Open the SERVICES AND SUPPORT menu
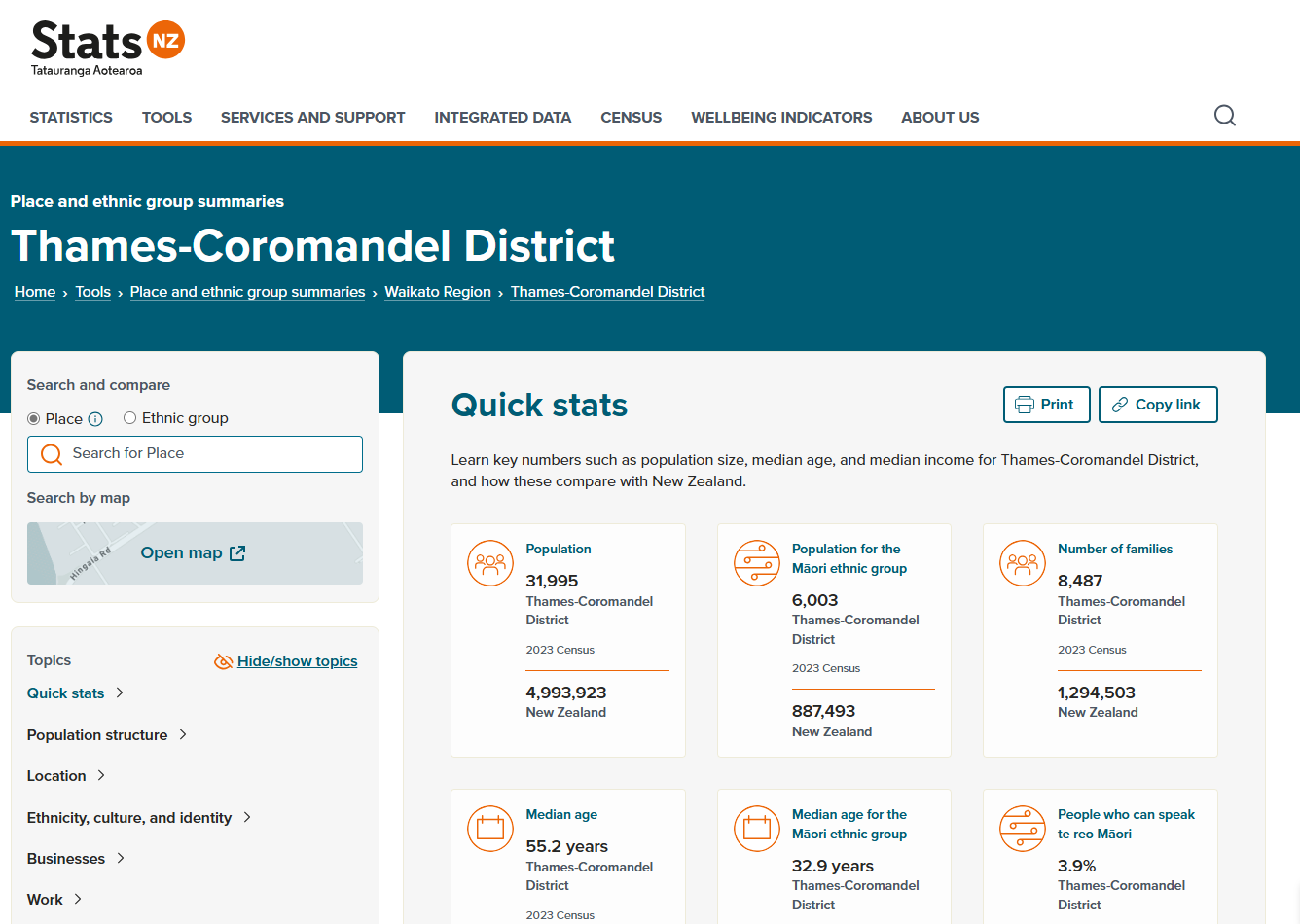 pyautogui.click(x=312, y=118)
